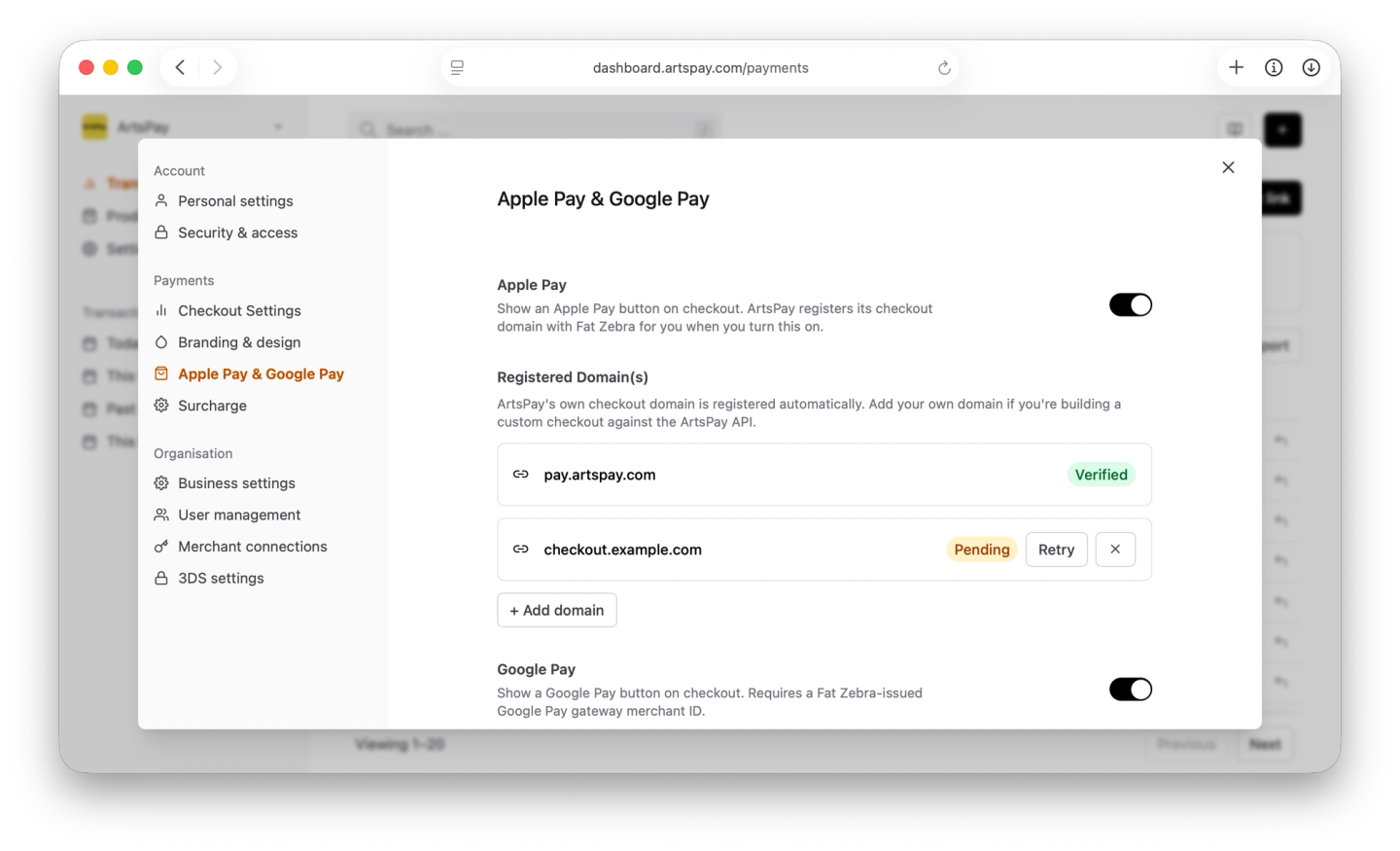Toggle the Google Pay switch off

pyautogui.click(x=1131, y=690)
